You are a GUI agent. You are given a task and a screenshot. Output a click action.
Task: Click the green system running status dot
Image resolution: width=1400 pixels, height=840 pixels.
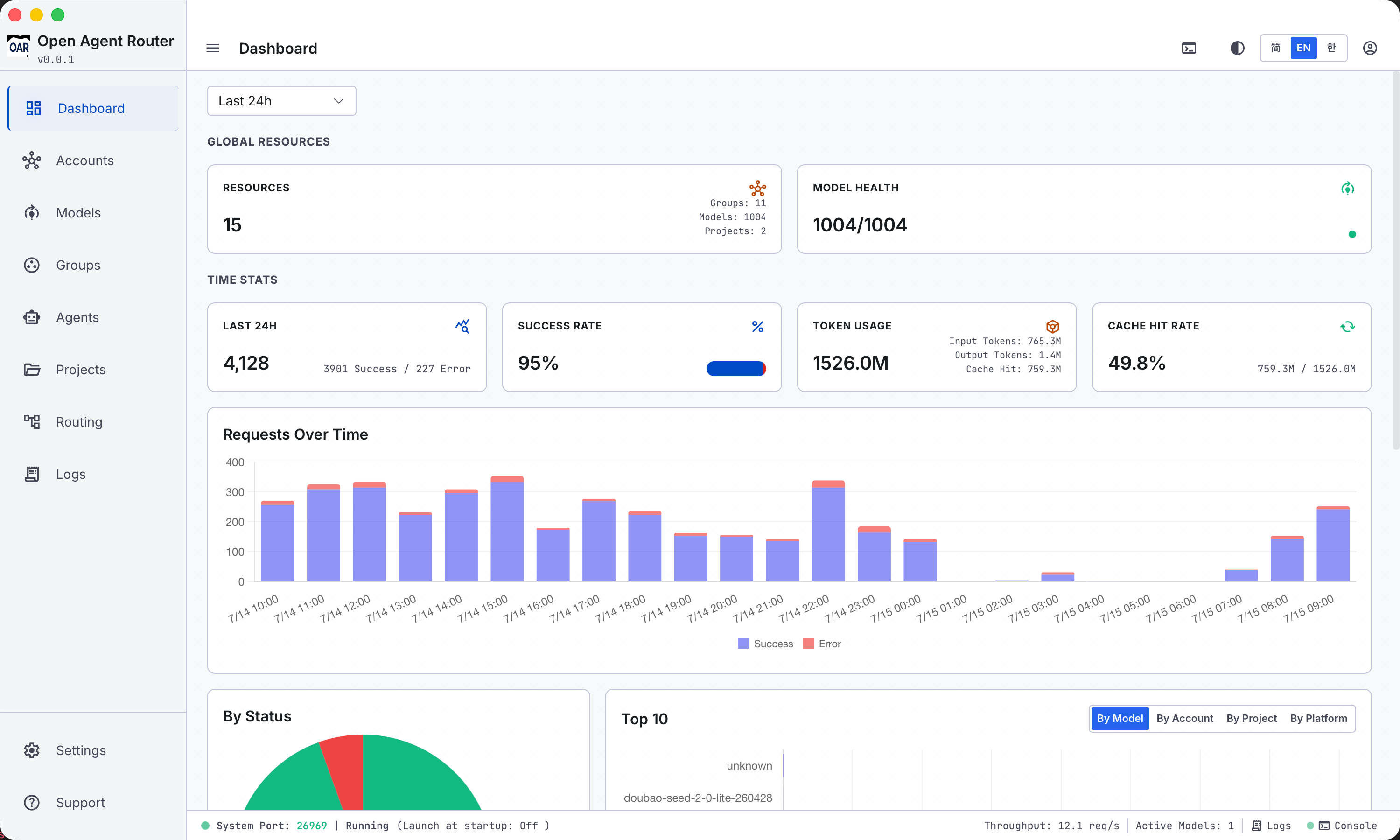205,826
